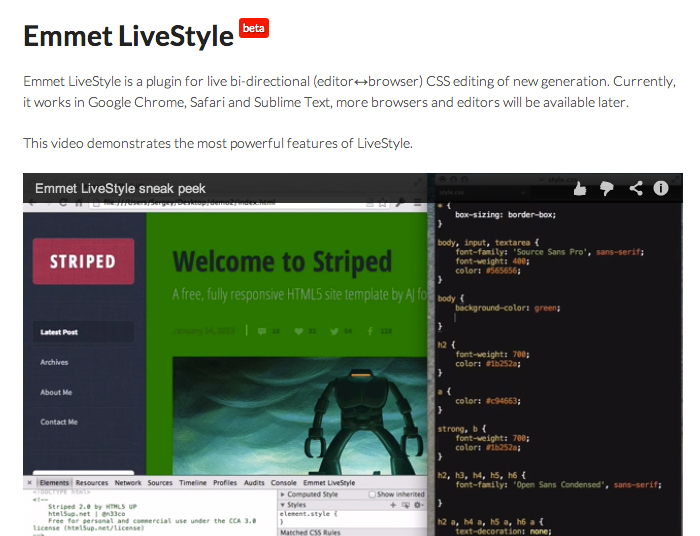Click the thumbs up like icon
The image size is (700, 536).
(x=580, y=187)
